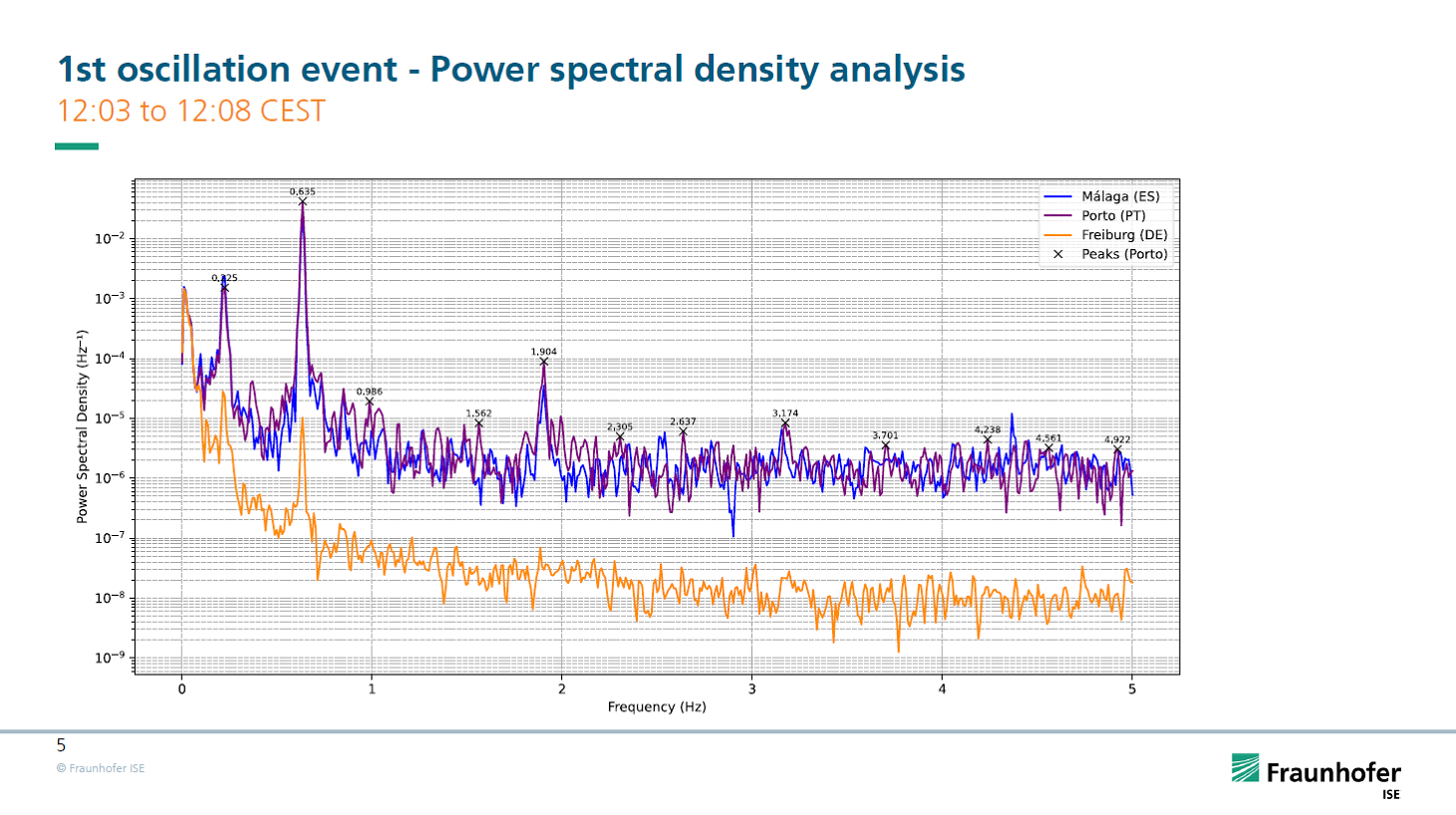Click the peak marker labeled 0.986
1456x815 pixels.
[x=370, y=402]
